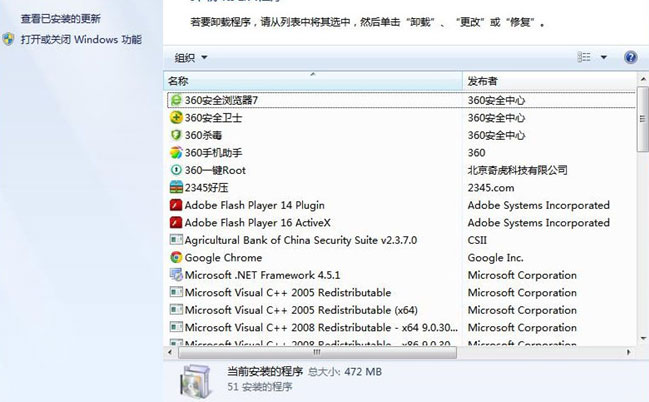Open 打开或关闭 Windows 功能 link

point(80,40)
